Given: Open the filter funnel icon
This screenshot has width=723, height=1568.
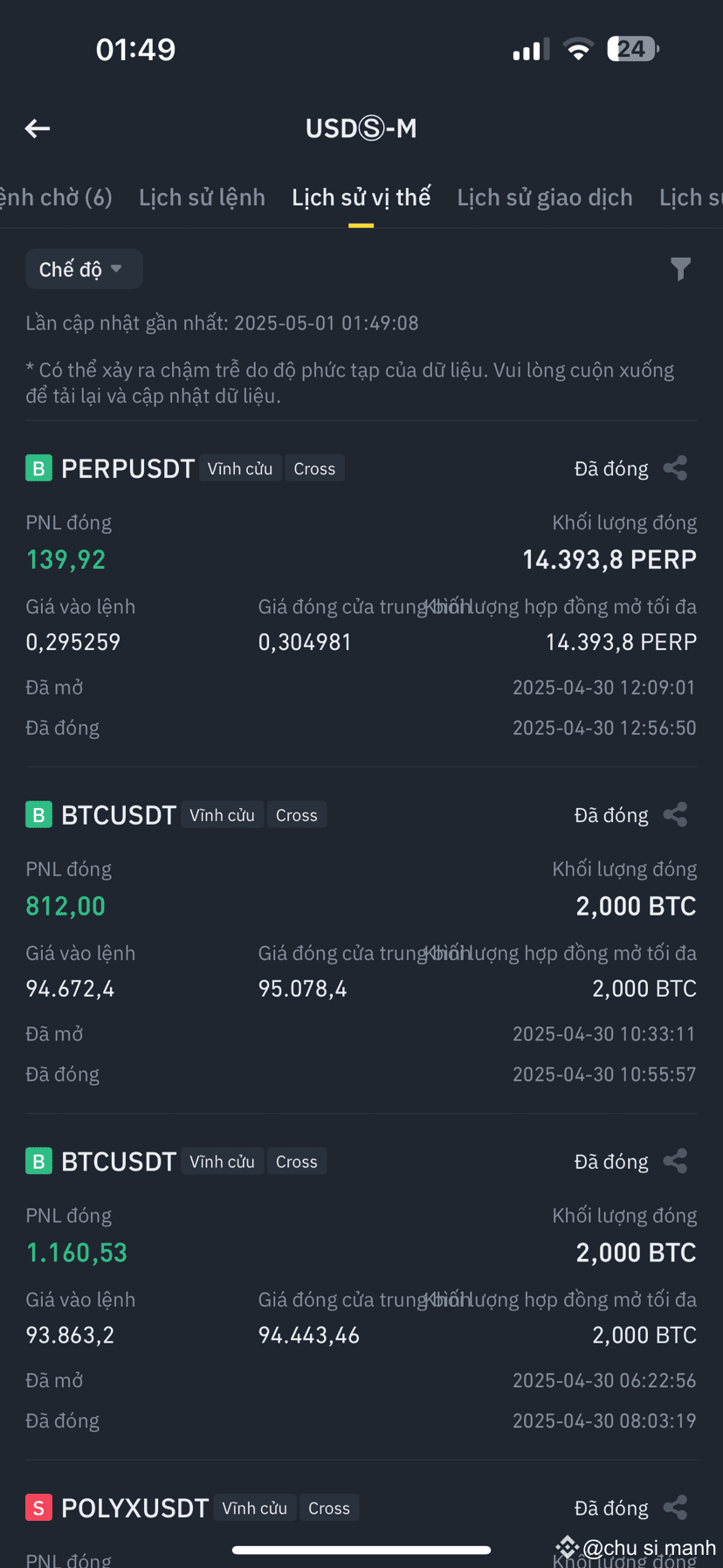Looking at the screenshot, I should (680, 269).
